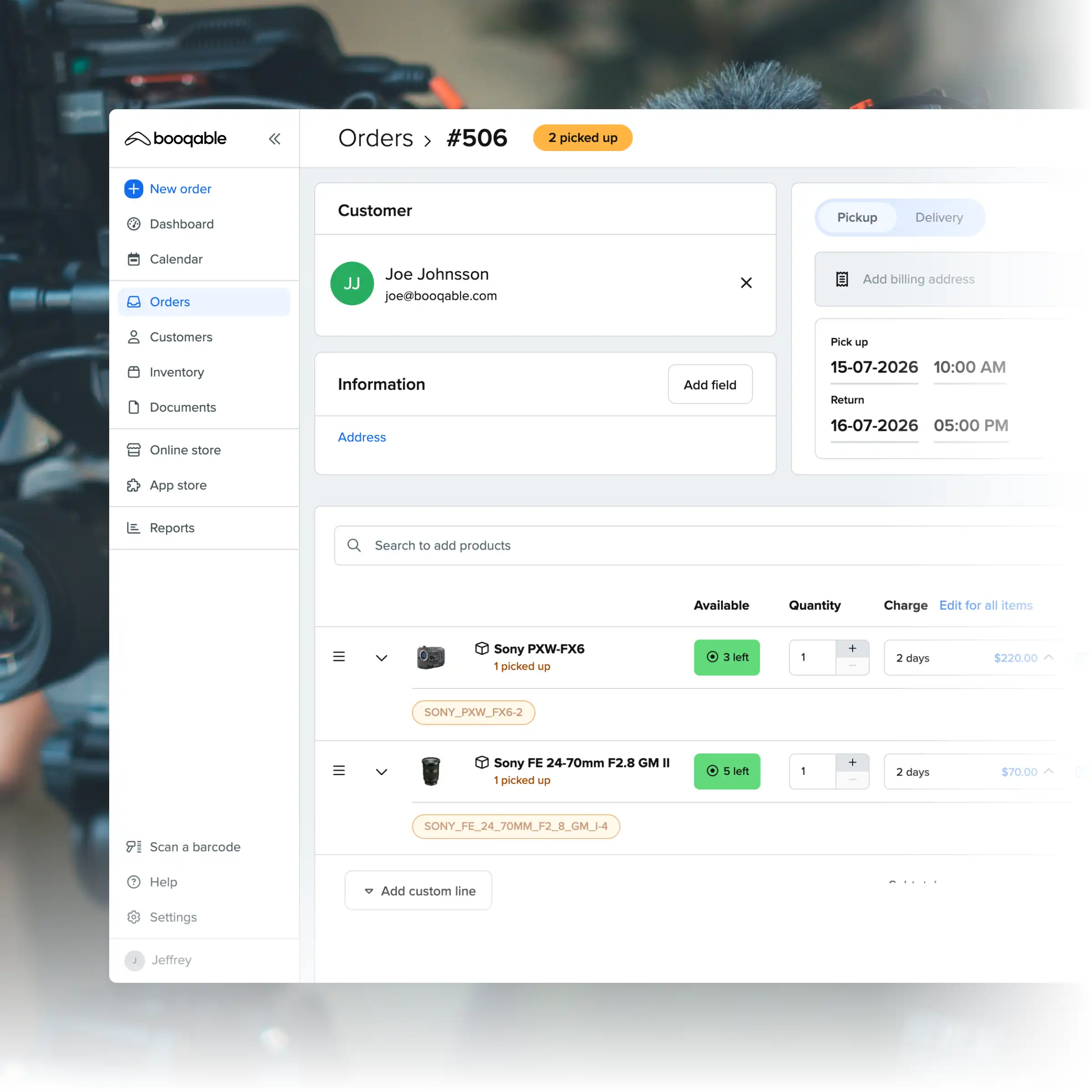Viewport: 1092px width, 1092px height.
Task: Open the Online store section
Action: (x=185, y=450)
